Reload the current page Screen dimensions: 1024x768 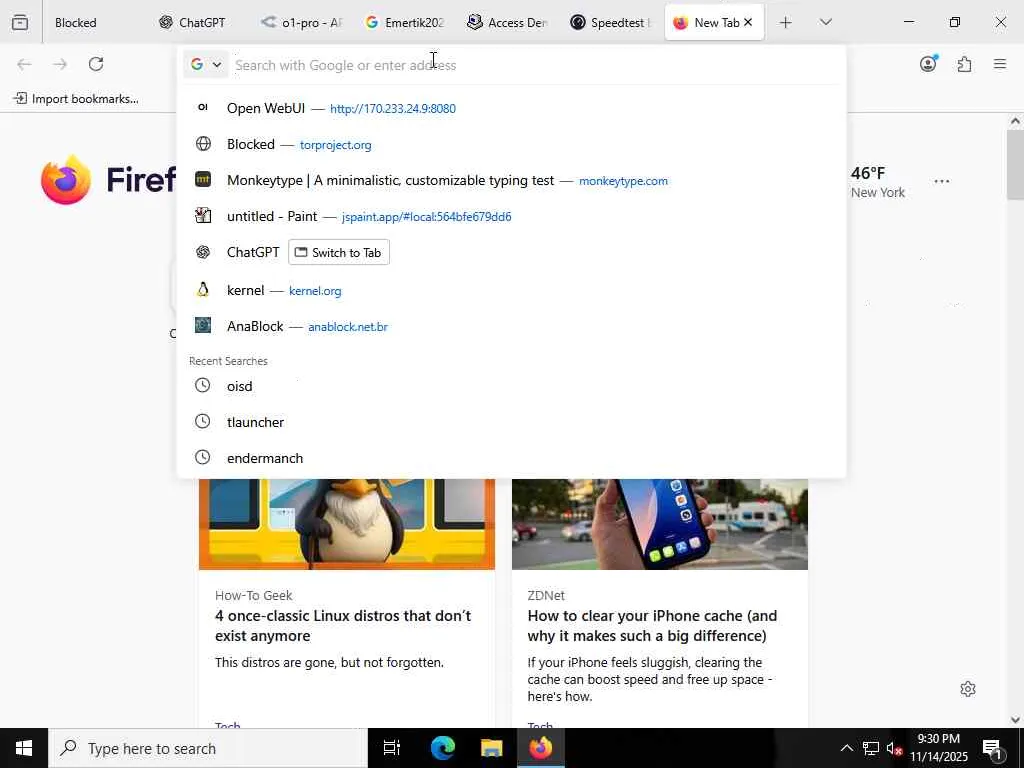[x=96, y=64]
